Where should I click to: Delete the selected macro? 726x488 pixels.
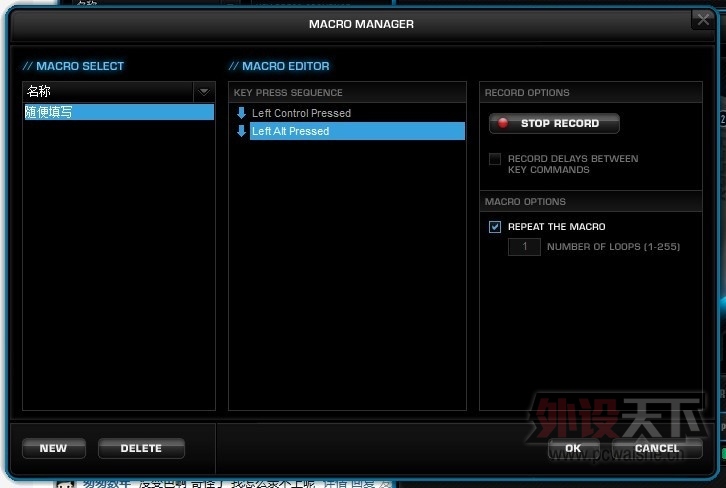pyautogui.click(x=141, y=448)
